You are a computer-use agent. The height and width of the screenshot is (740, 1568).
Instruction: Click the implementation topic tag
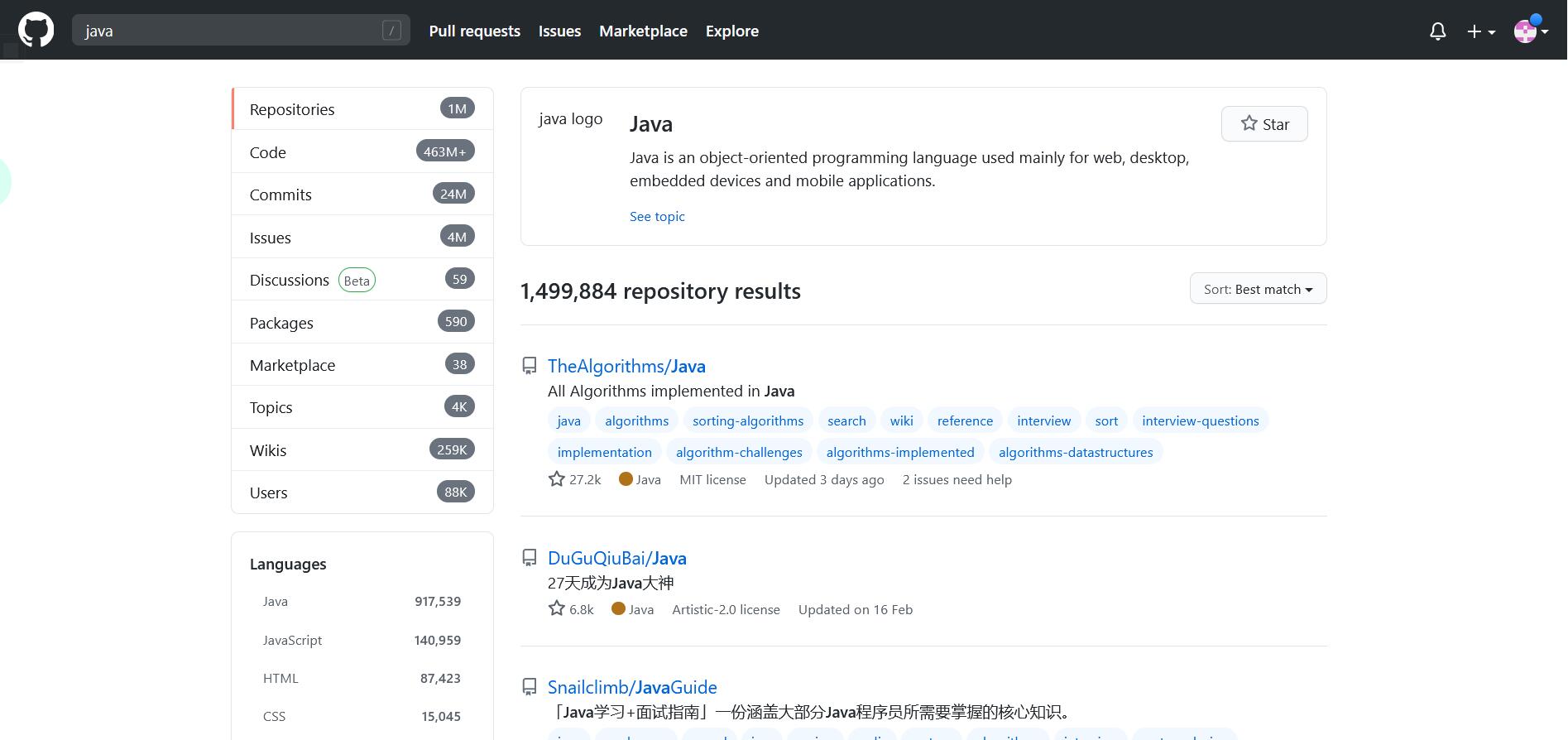click(605, 452)
